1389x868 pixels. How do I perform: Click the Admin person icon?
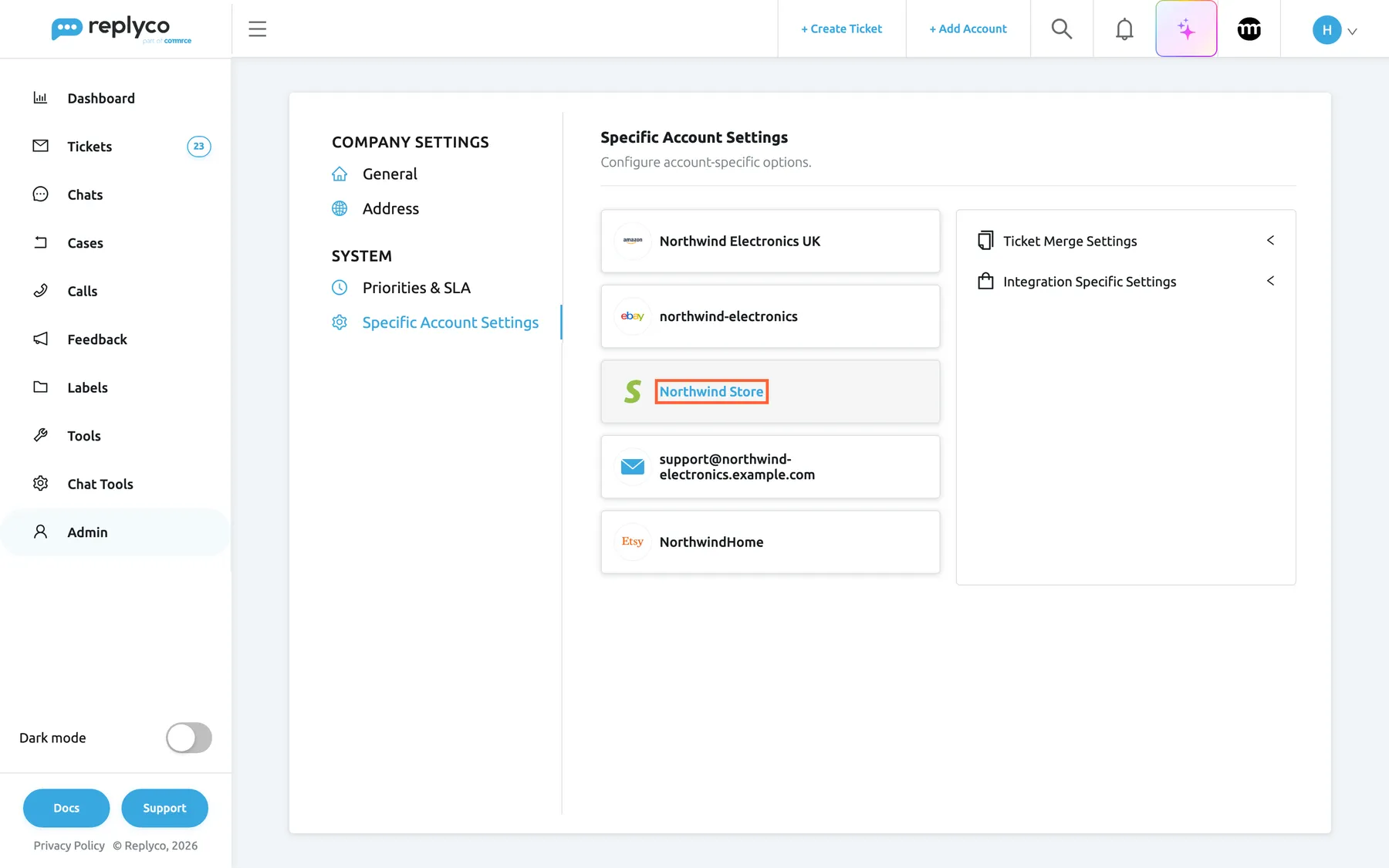40,532
